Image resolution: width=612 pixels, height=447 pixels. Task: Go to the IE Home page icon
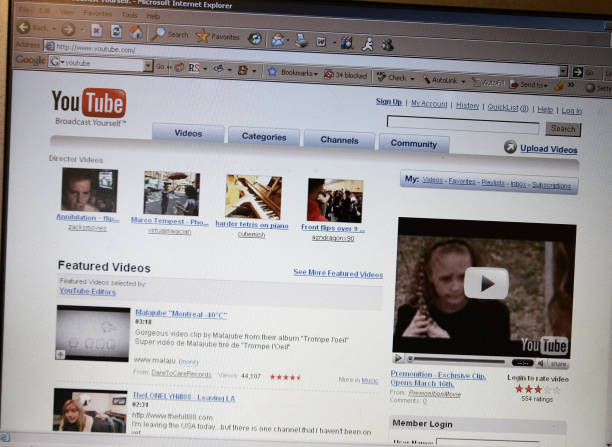pyautogui.click(x=134, y=32)
